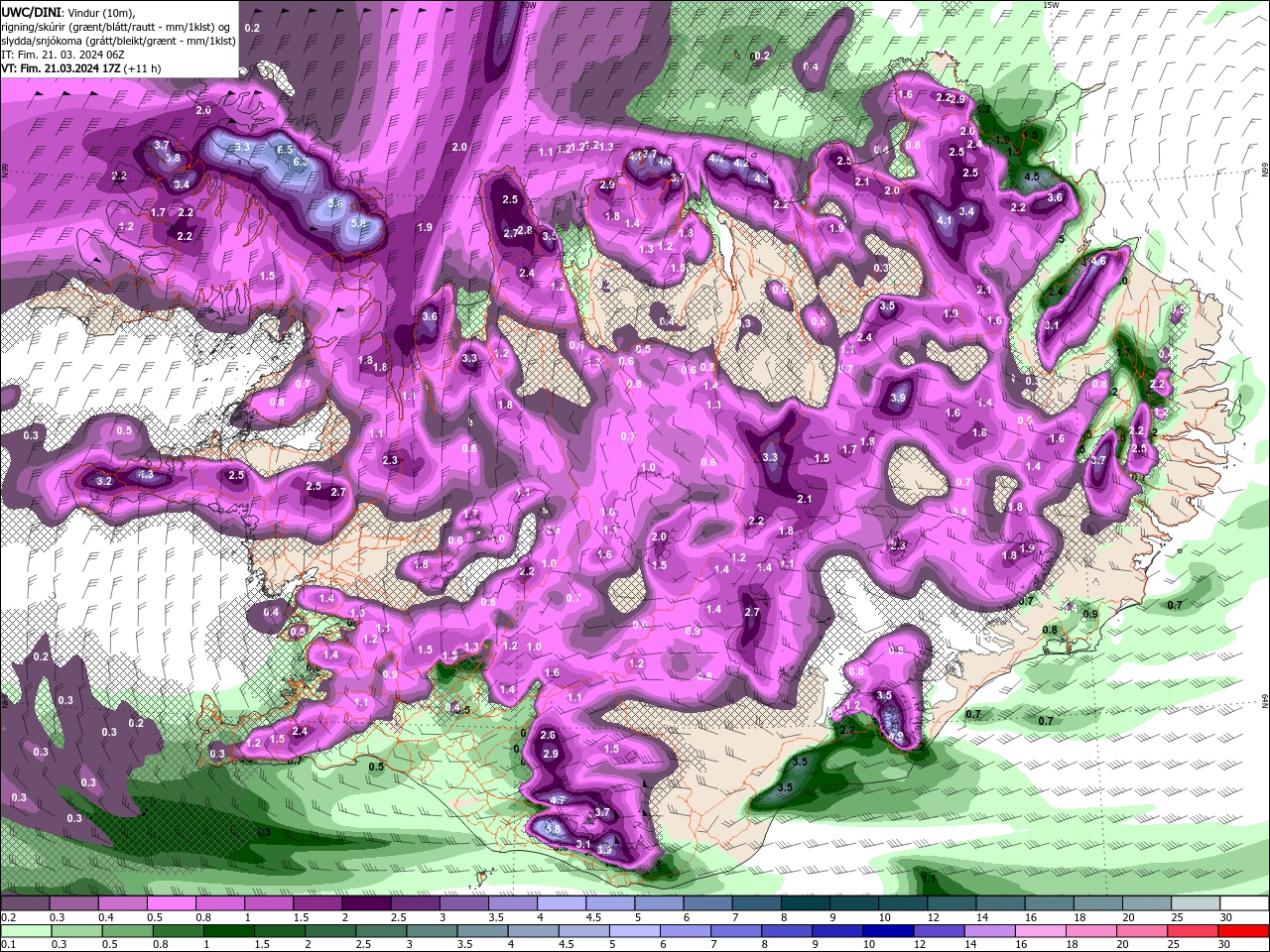
Task: Pick the lower legend bar 8 blue swatch
Action: [x=789, y=931]
